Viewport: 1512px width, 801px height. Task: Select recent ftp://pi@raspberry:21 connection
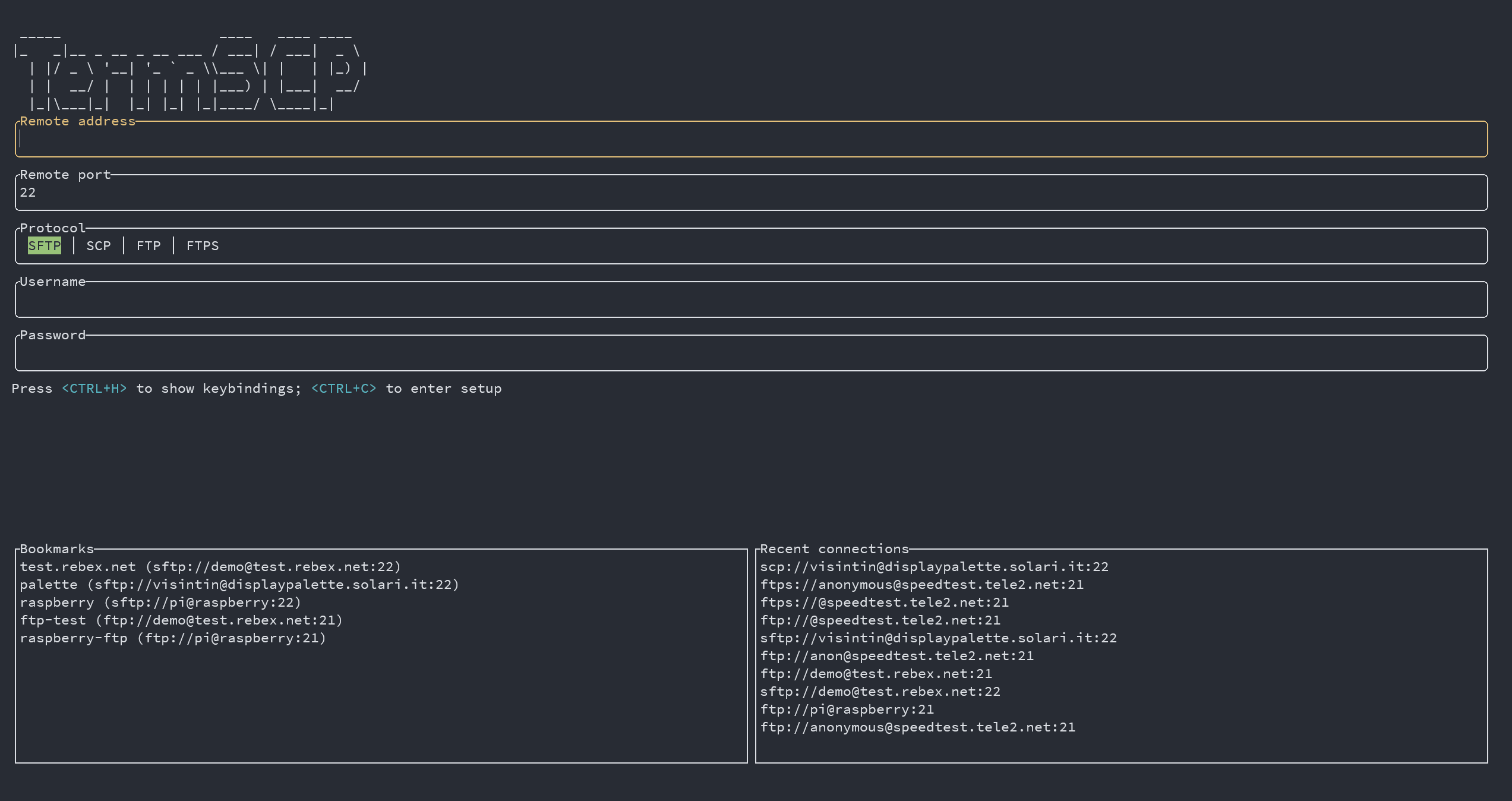[847, 709]
